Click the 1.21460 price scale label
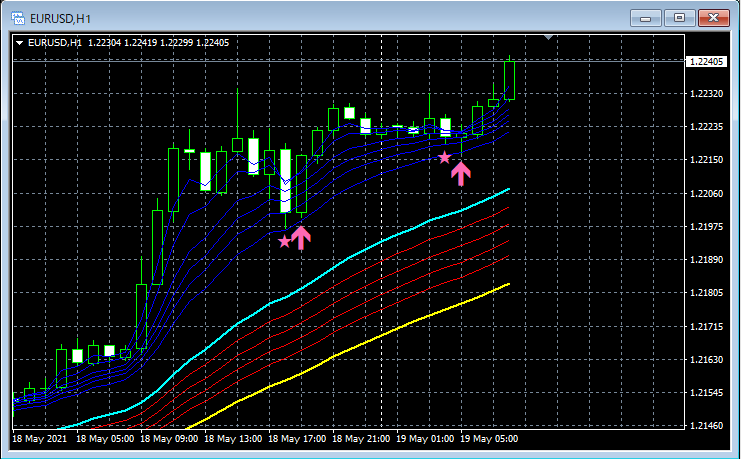The image size is (741, 459). (x=706, y=425)
